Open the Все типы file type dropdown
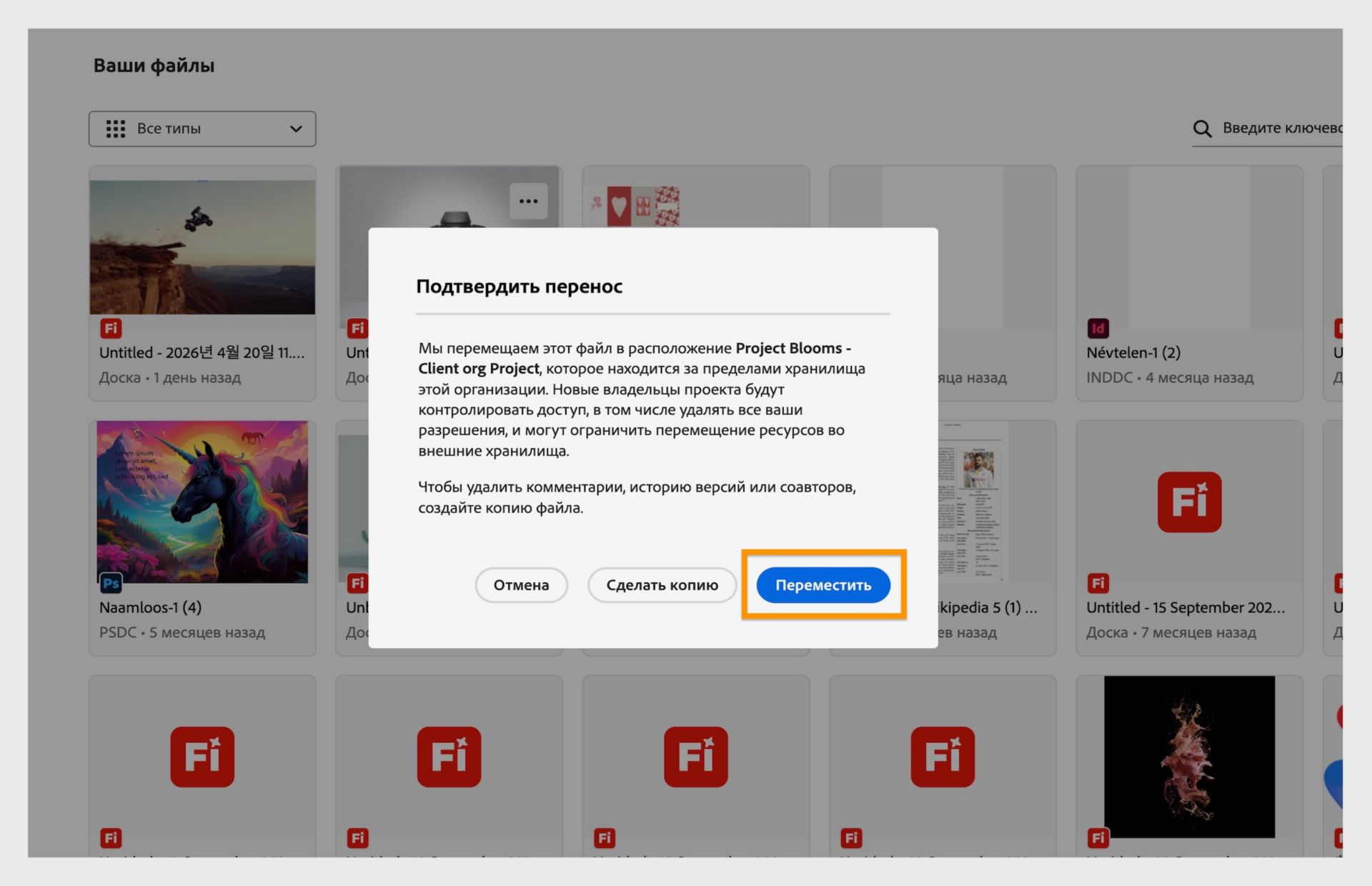 (202, 129)
